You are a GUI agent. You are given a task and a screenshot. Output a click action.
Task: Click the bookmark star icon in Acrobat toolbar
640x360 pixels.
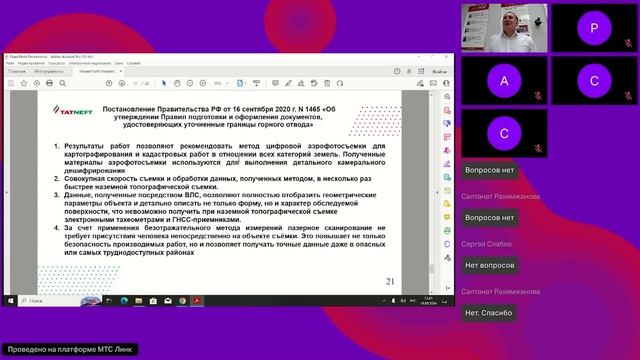pos(24,83)
